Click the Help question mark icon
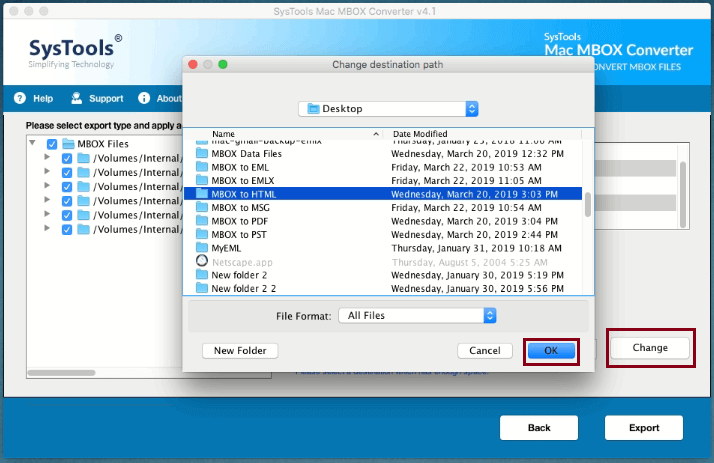Screen dimensions: 714x463 pyautogui.click(x=20, y=98)
